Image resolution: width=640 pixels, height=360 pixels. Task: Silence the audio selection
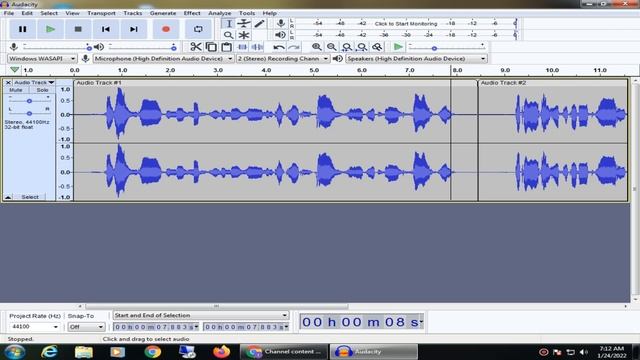(257, 47)
